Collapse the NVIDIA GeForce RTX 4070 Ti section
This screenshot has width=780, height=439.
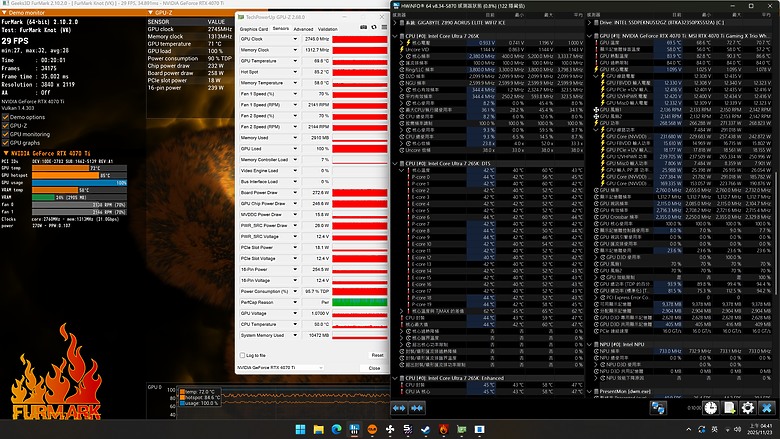[5, 153]
